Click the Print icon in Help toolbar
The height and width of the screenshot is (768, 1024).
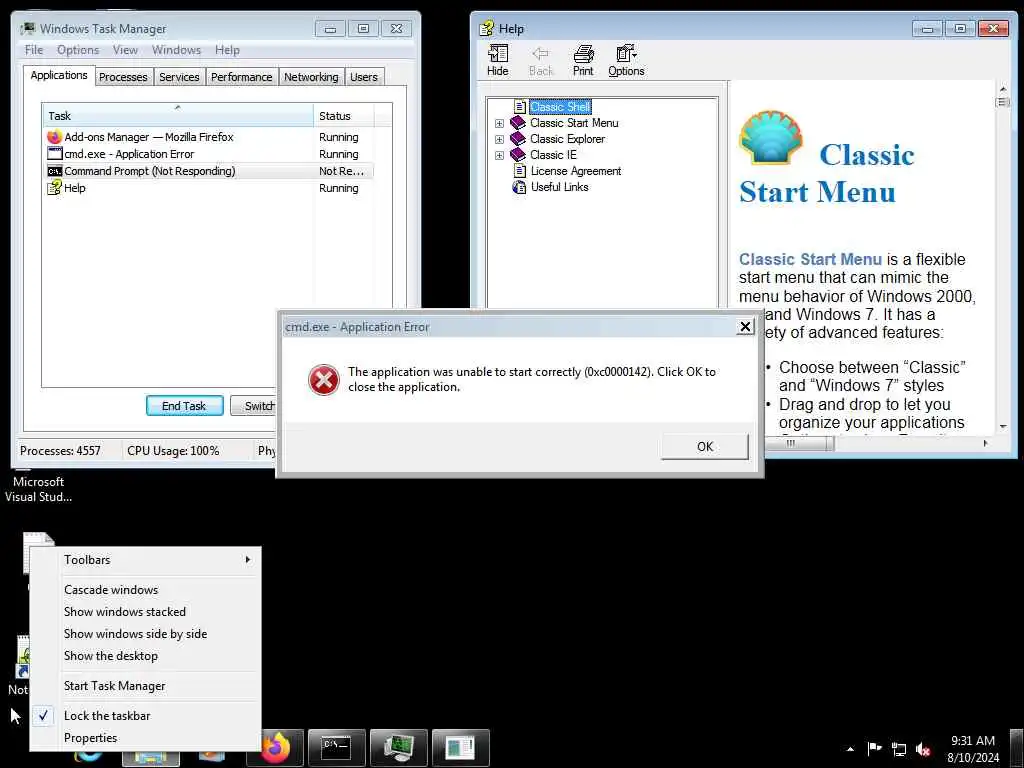tap(583, 54)
